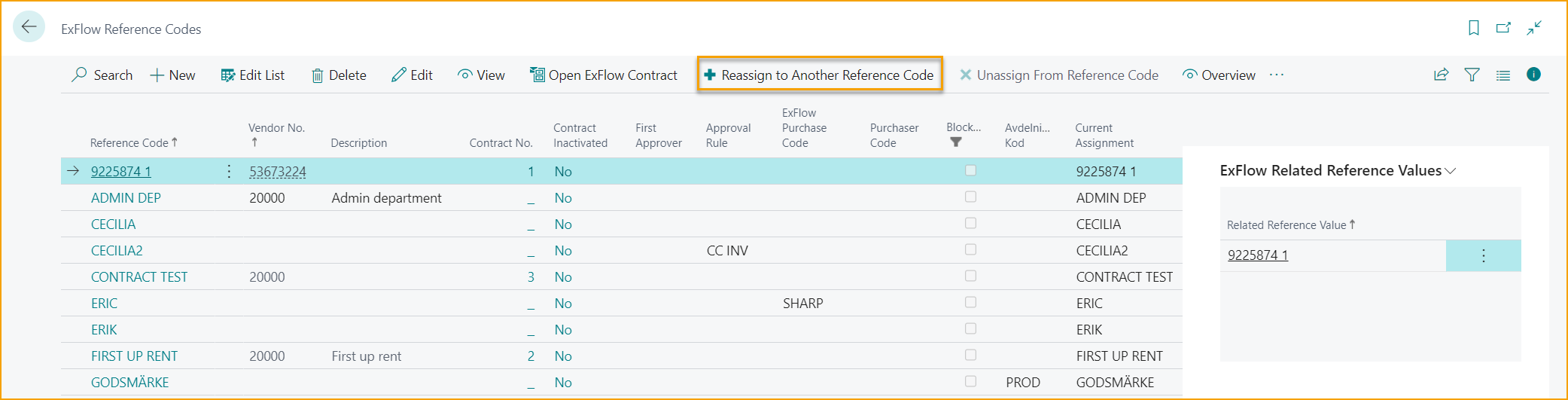The width and height of the screenshot is (1568, 400).
Task: Open Contract Inactivated column header
Action: click(580, 135)
